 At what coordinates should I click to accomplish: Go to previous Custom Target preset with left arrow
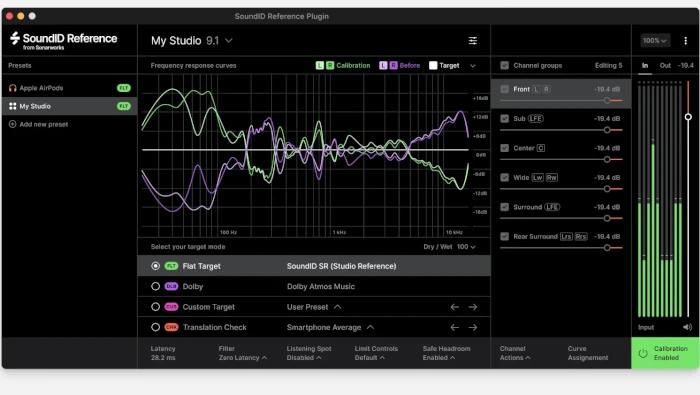click(454, 307)
